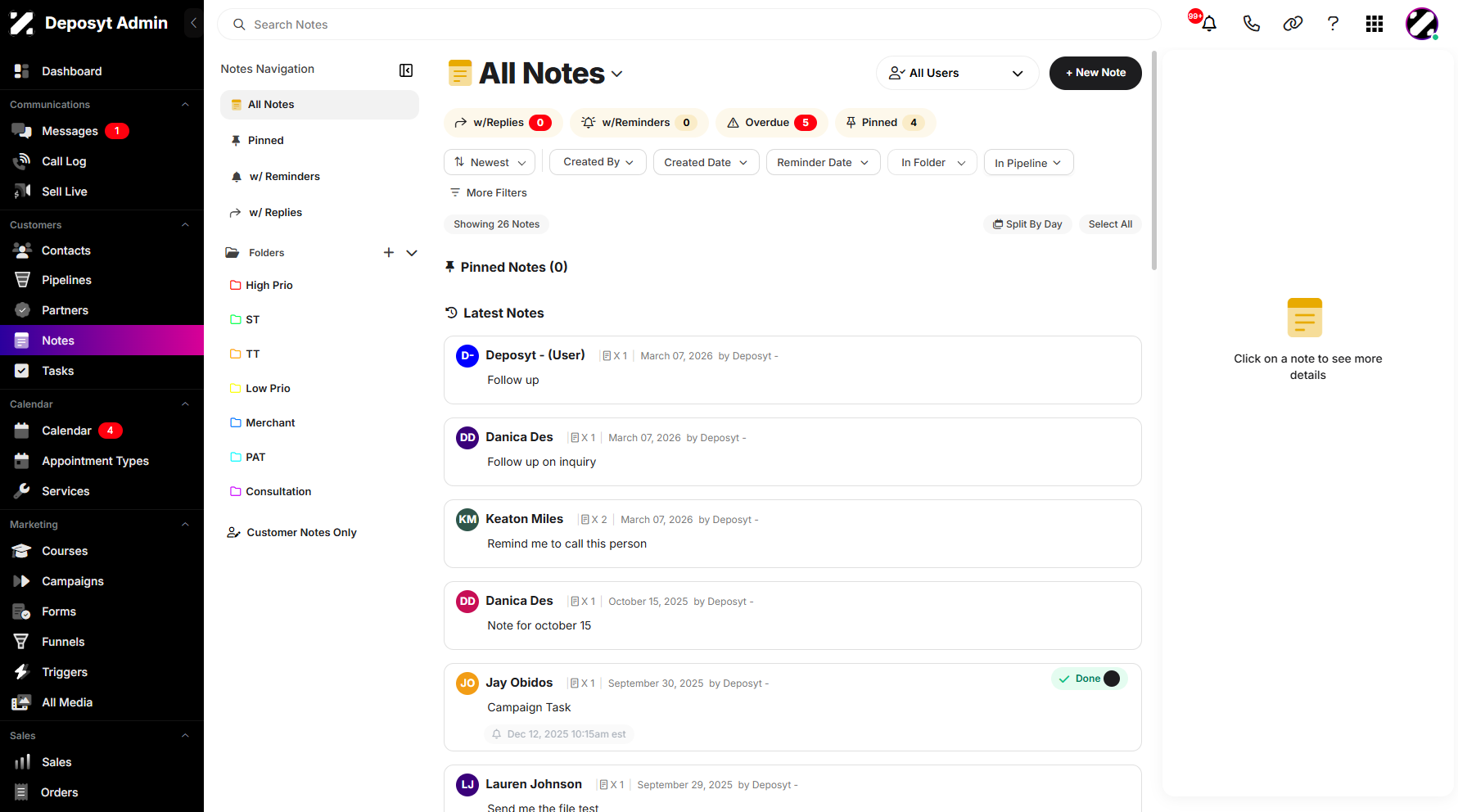
Task: Toggle the w/Reminders filter chip
Action: 639,123
